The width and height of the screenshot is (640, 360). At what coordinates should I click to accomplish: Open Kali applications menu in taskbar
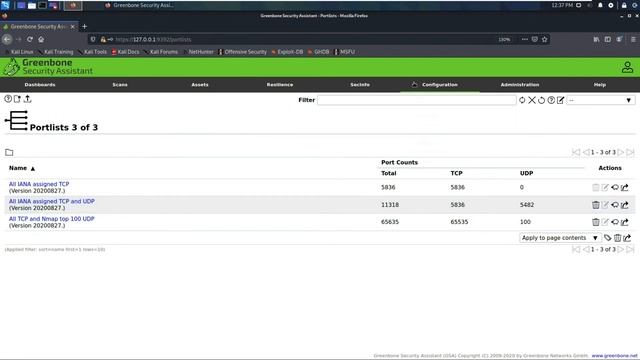[5, 5]
